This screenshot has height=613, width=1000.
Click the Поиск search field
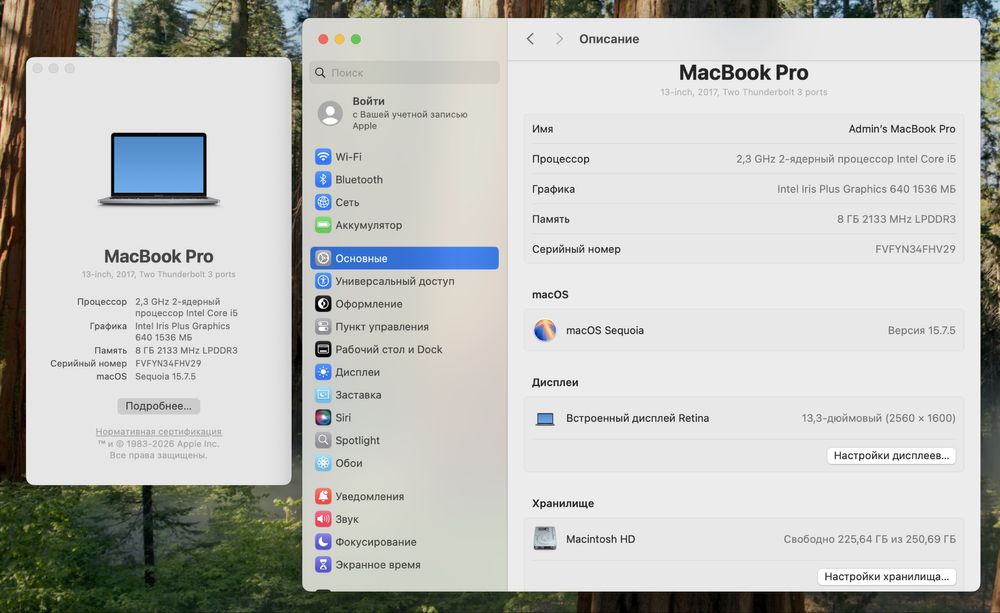point(405,73)
